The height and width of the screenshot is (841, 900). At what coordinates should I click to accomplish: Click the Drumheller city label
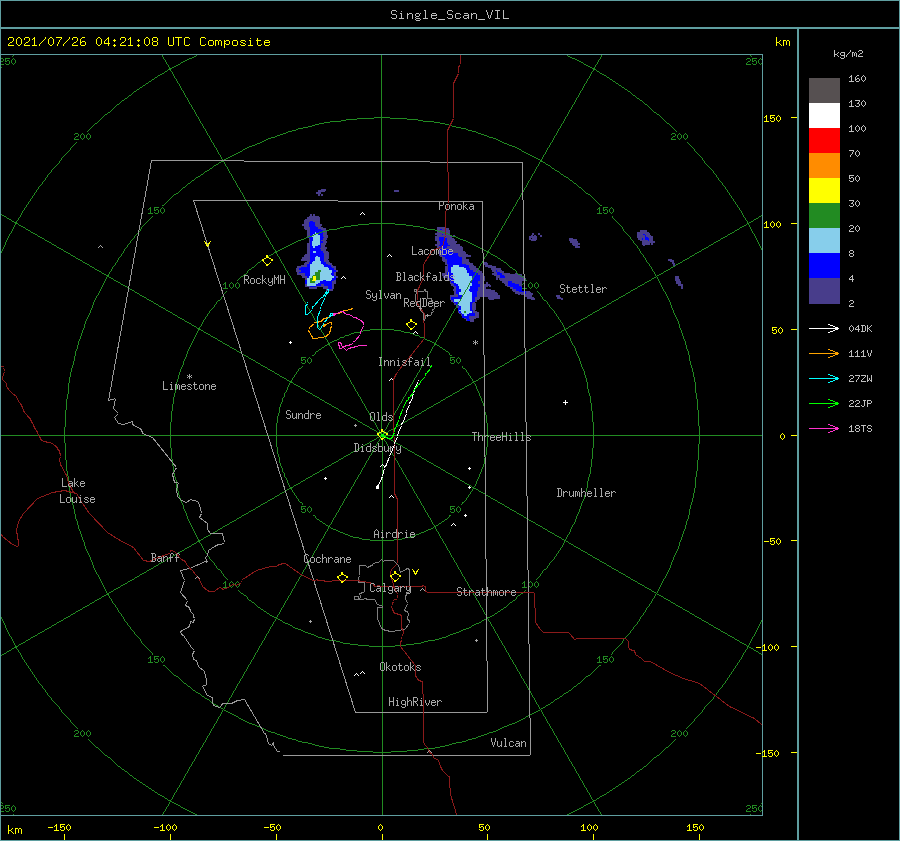point(586,493)
